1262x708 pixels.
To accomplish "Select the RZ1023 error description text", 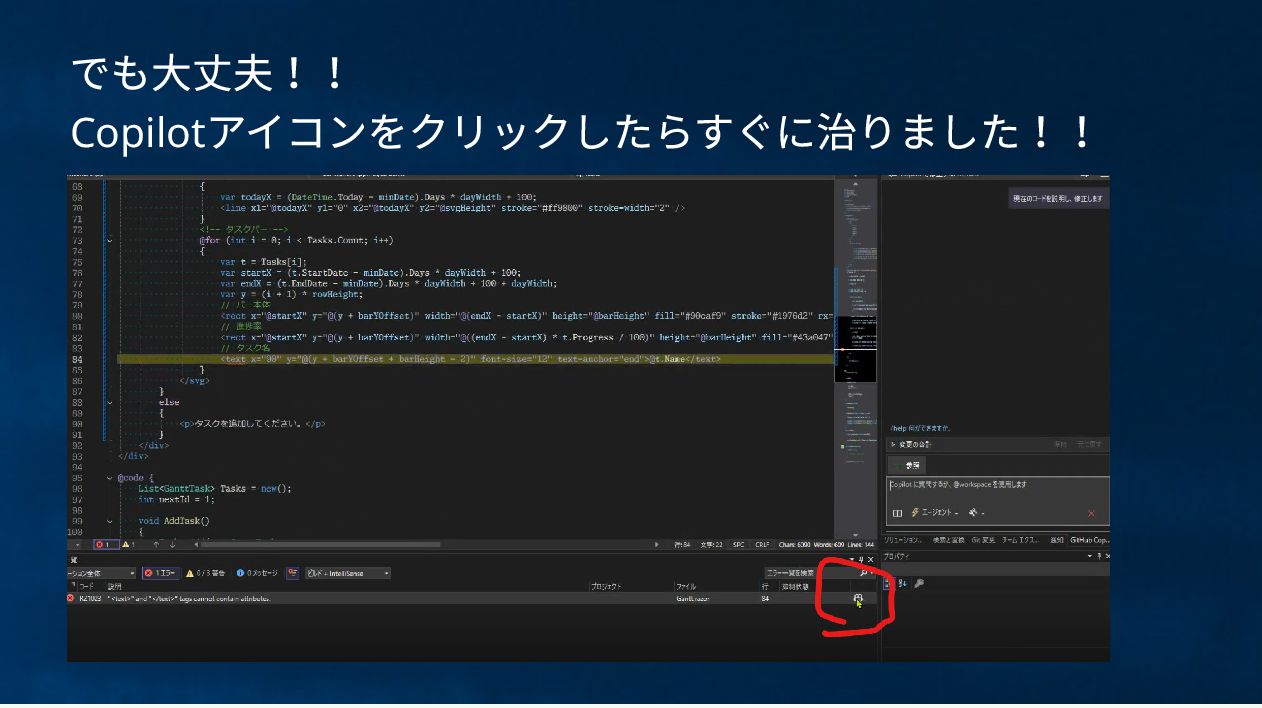I will coord(188,598).
